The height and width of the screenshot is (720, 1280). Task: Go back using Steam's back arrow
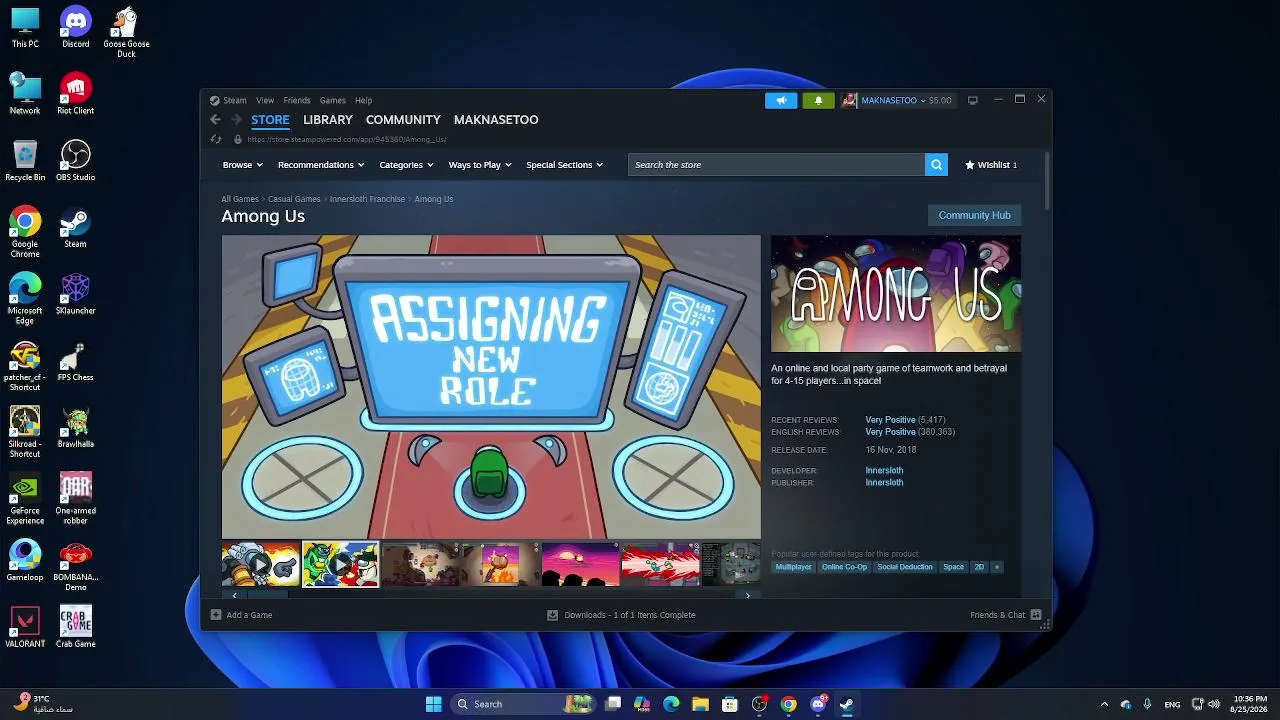pyautogui.click(x=215, y=120)
